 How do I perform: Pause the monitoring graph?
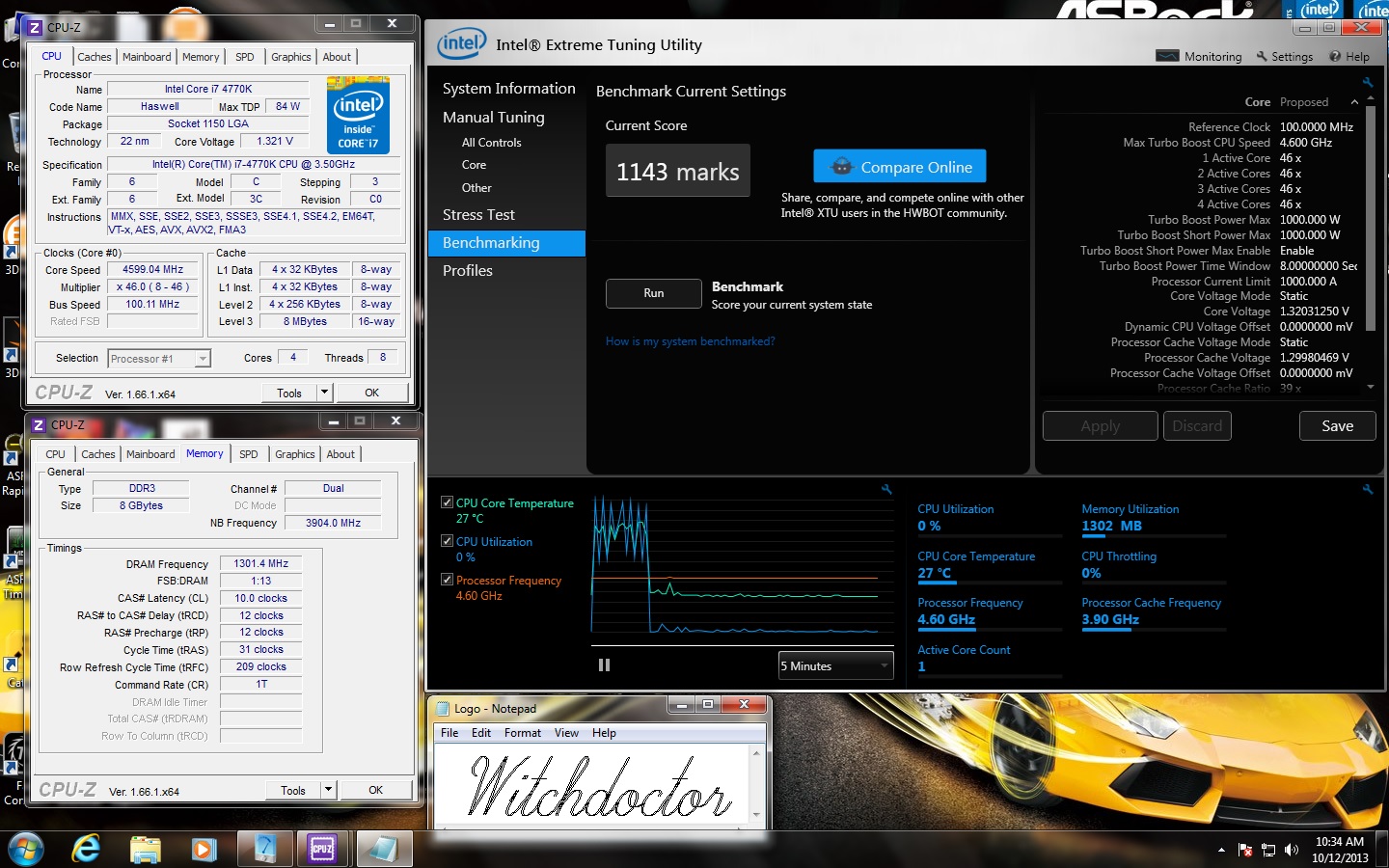point(604,665)
